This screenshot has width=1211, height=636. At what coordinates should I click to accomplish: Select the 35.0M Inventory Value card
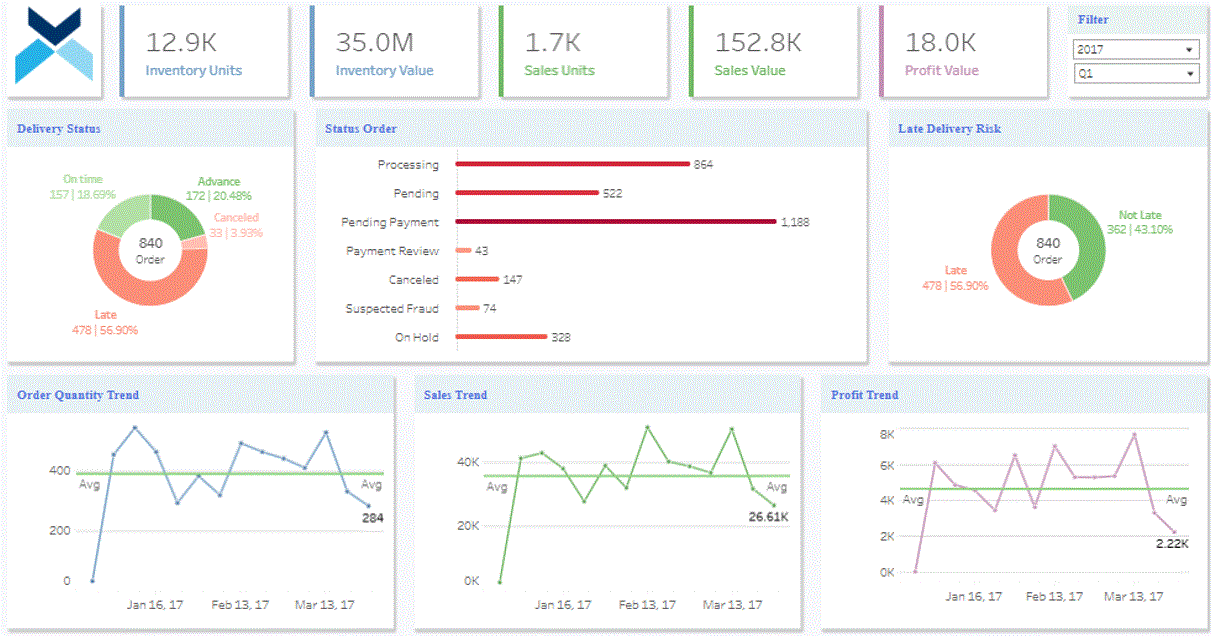coord(395,52)
